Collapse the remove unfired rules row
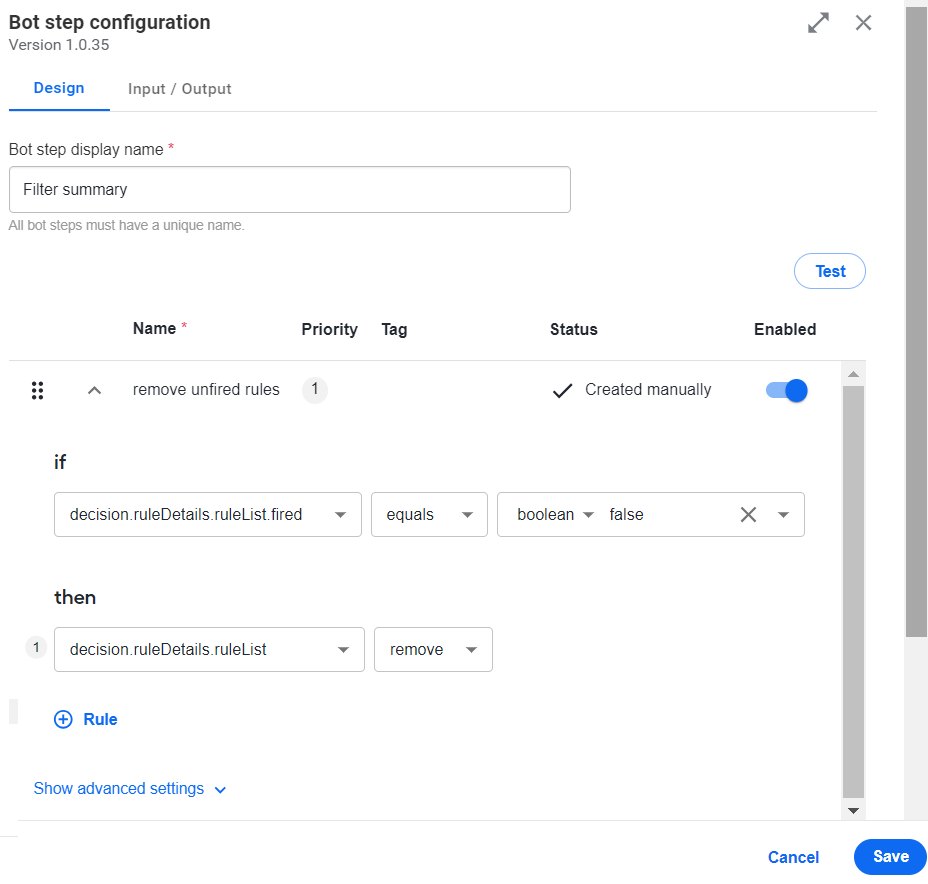Image resolution: width=928 pixels, height=884 pixels. 95,391
